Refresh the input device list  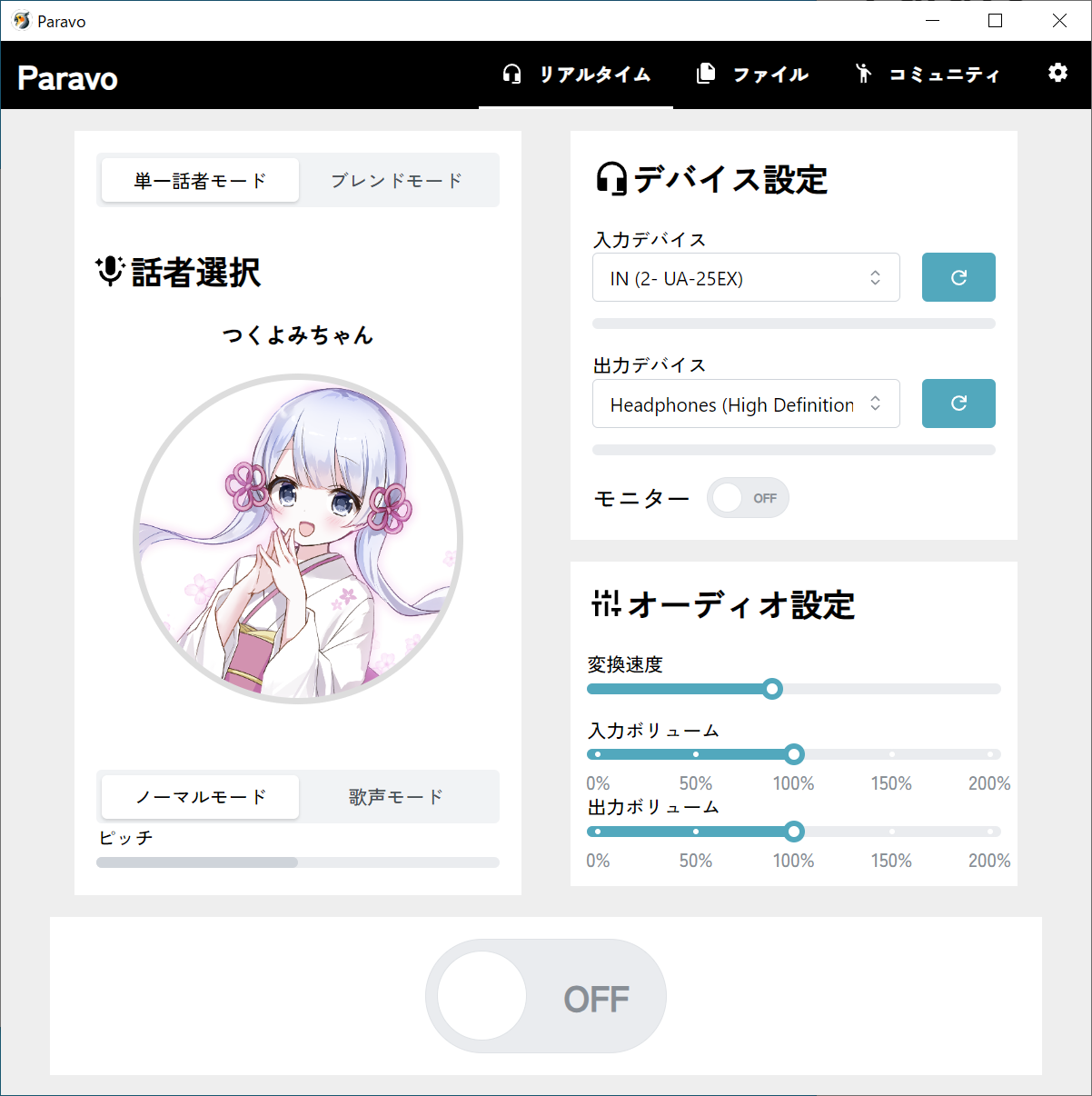click(958, 277)
